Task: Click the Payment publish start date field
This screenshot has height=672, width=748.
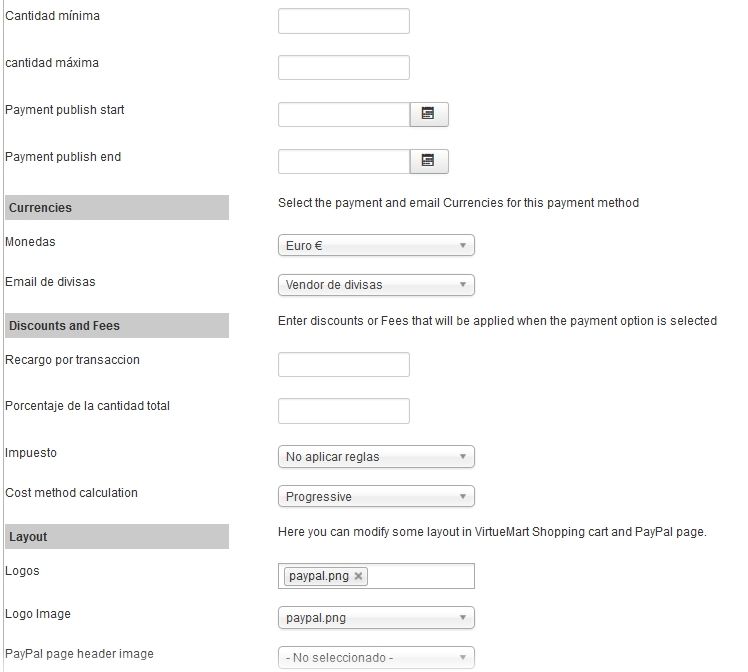Action: coord(343,114)
